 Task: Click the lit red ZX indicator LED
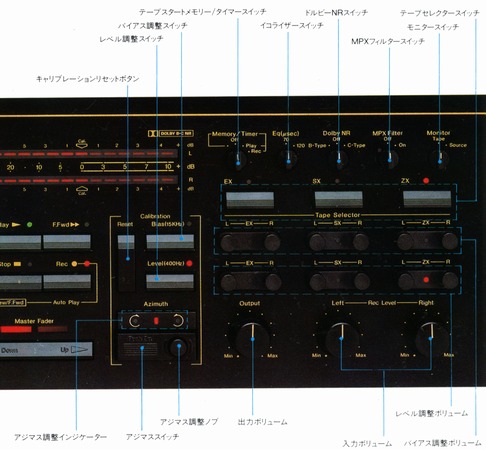[426, 181]
